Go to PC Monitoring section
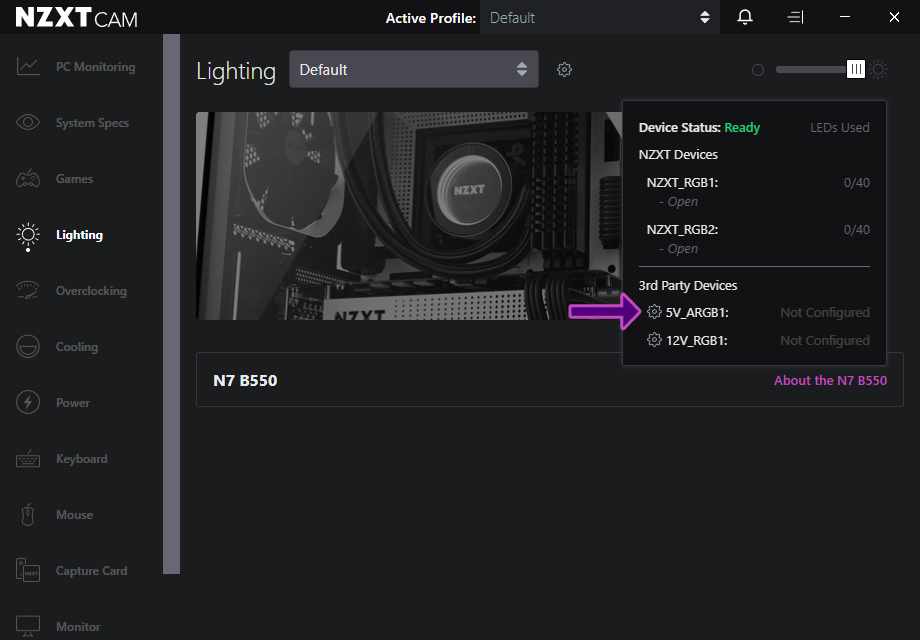The width and height of the screenshot is (920, 640). pyautogui.click(x=94, y=67)
